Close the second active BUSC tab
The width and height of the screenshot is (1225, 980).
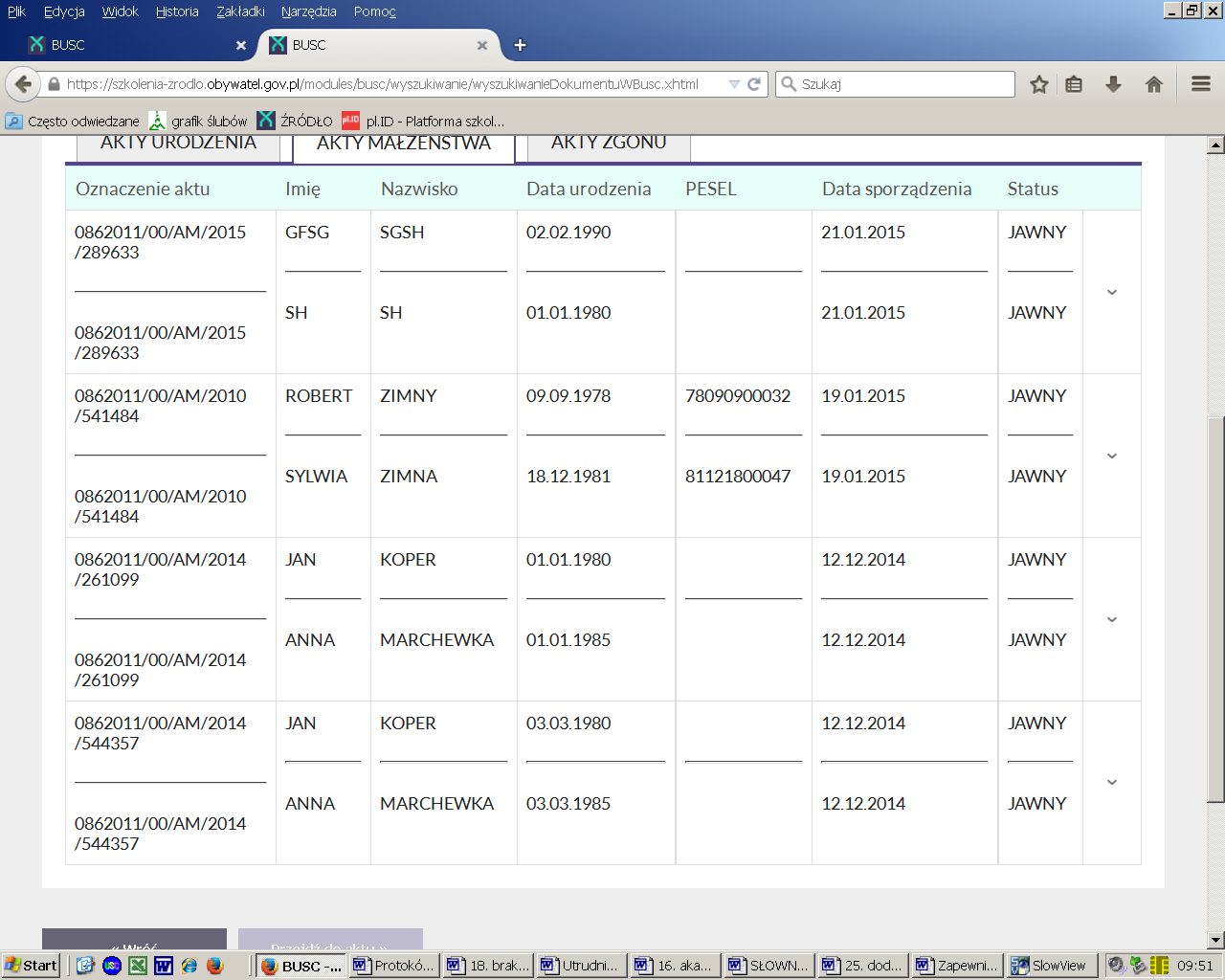pyautogui.click(x=482, y=45)
